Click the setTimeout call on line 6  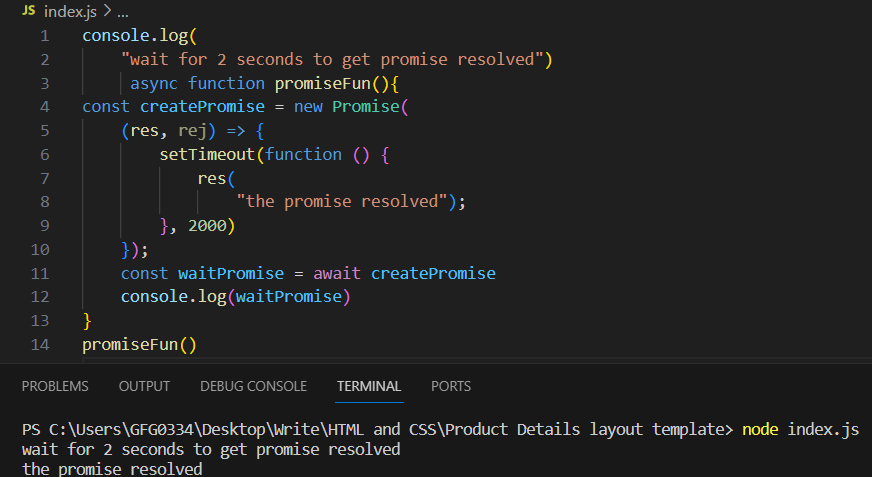click(x=207, y=154)
